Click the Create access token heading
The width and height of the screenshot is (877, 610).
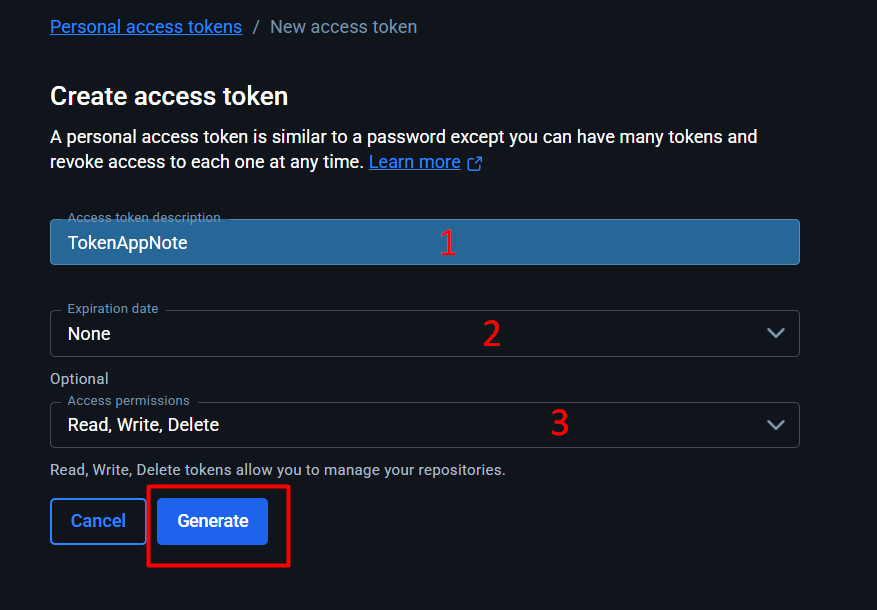tap(169, 96)
